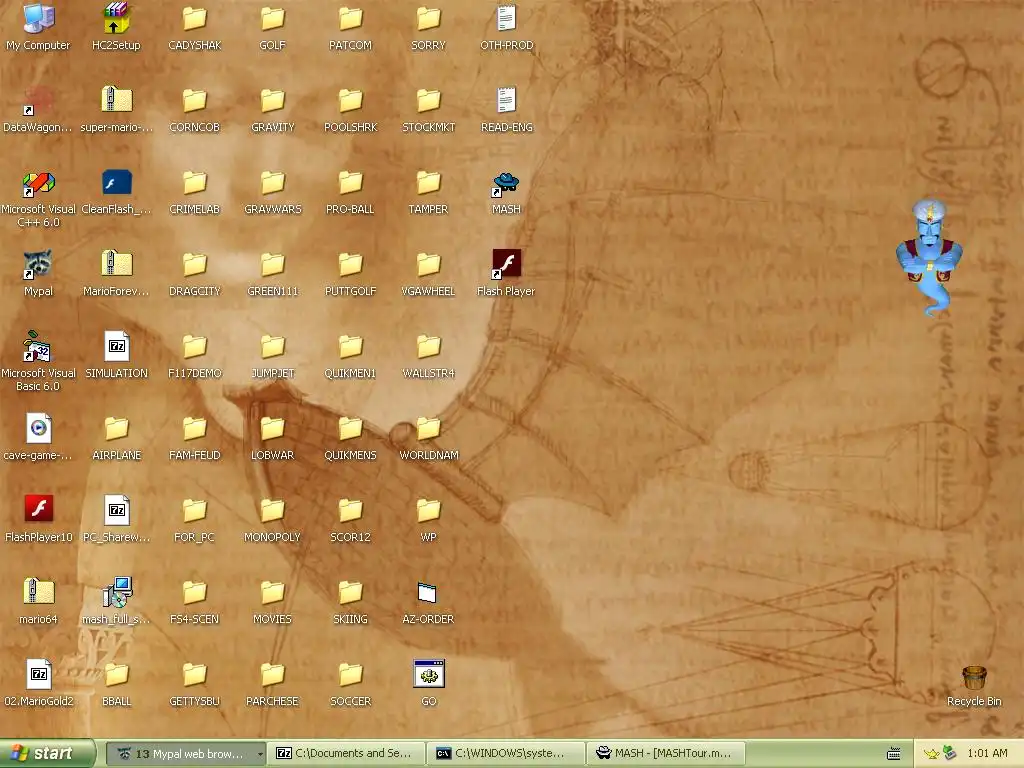Select the READ-ENG text document icon
Screen dimensions: 1024x768
pyautogui.click(x=506, y=101)
